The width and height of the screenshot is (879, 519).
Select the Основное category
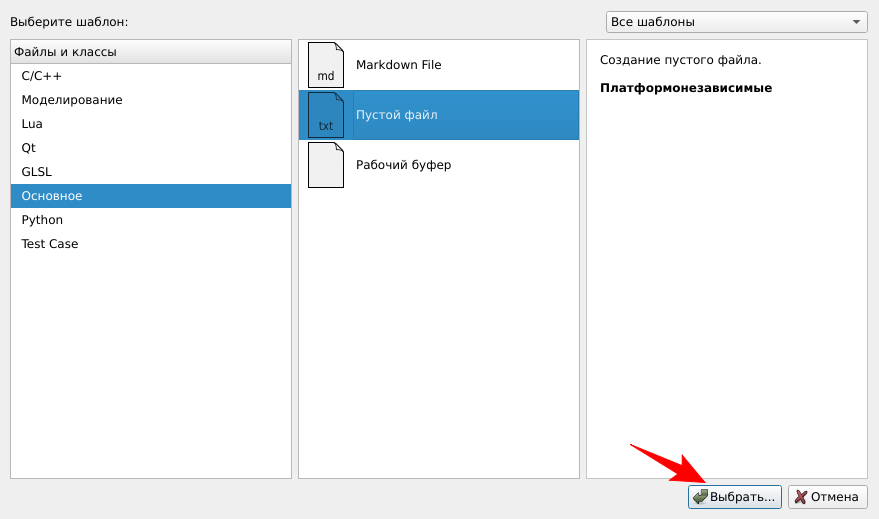pyautogui.click(x=52, y=196)
